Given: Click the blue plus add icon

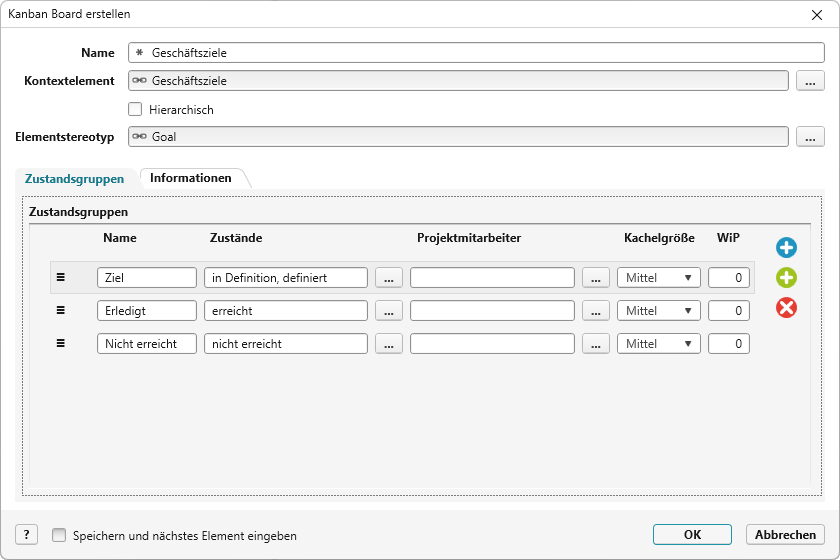Looking at the screenshot, I should [786, 247].
